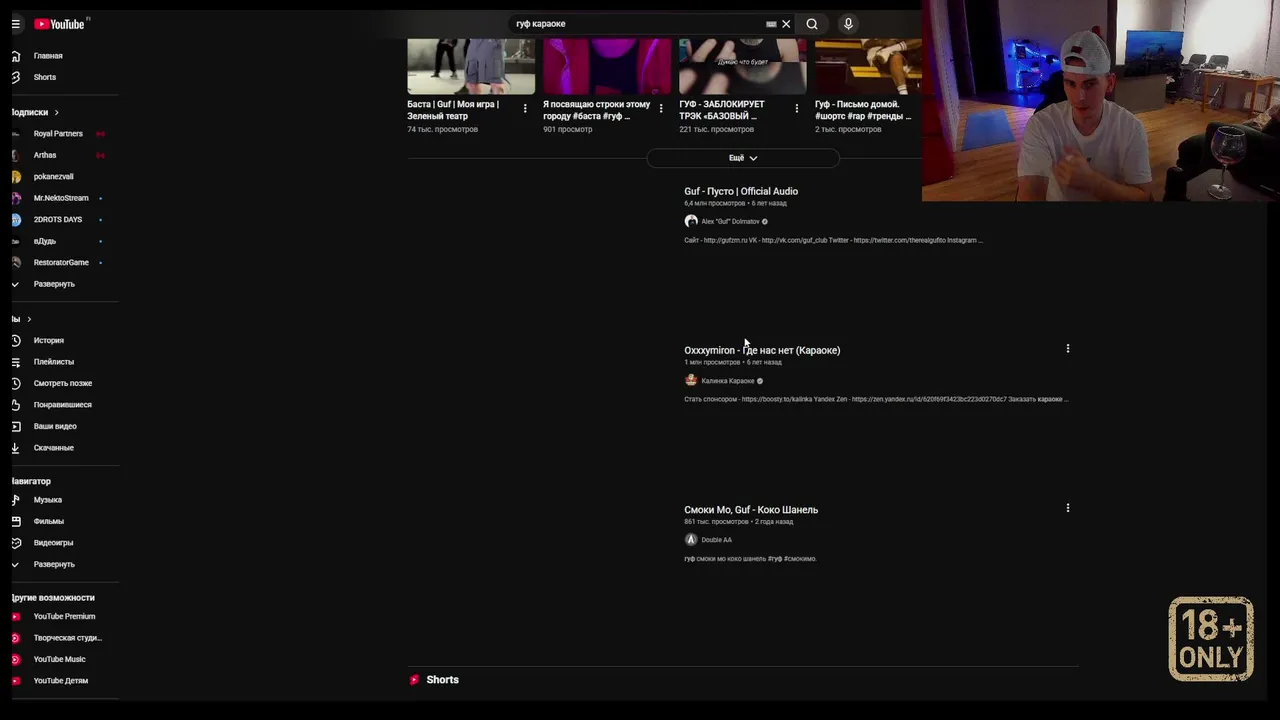Open the Гуф Письмо домой thumbnail

[868, 66]
